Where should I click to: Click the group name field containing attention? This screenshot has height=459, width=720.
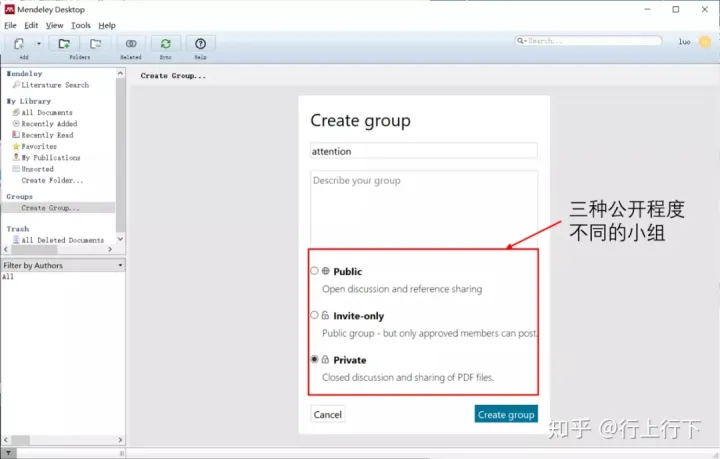click(x=423, y=151)
